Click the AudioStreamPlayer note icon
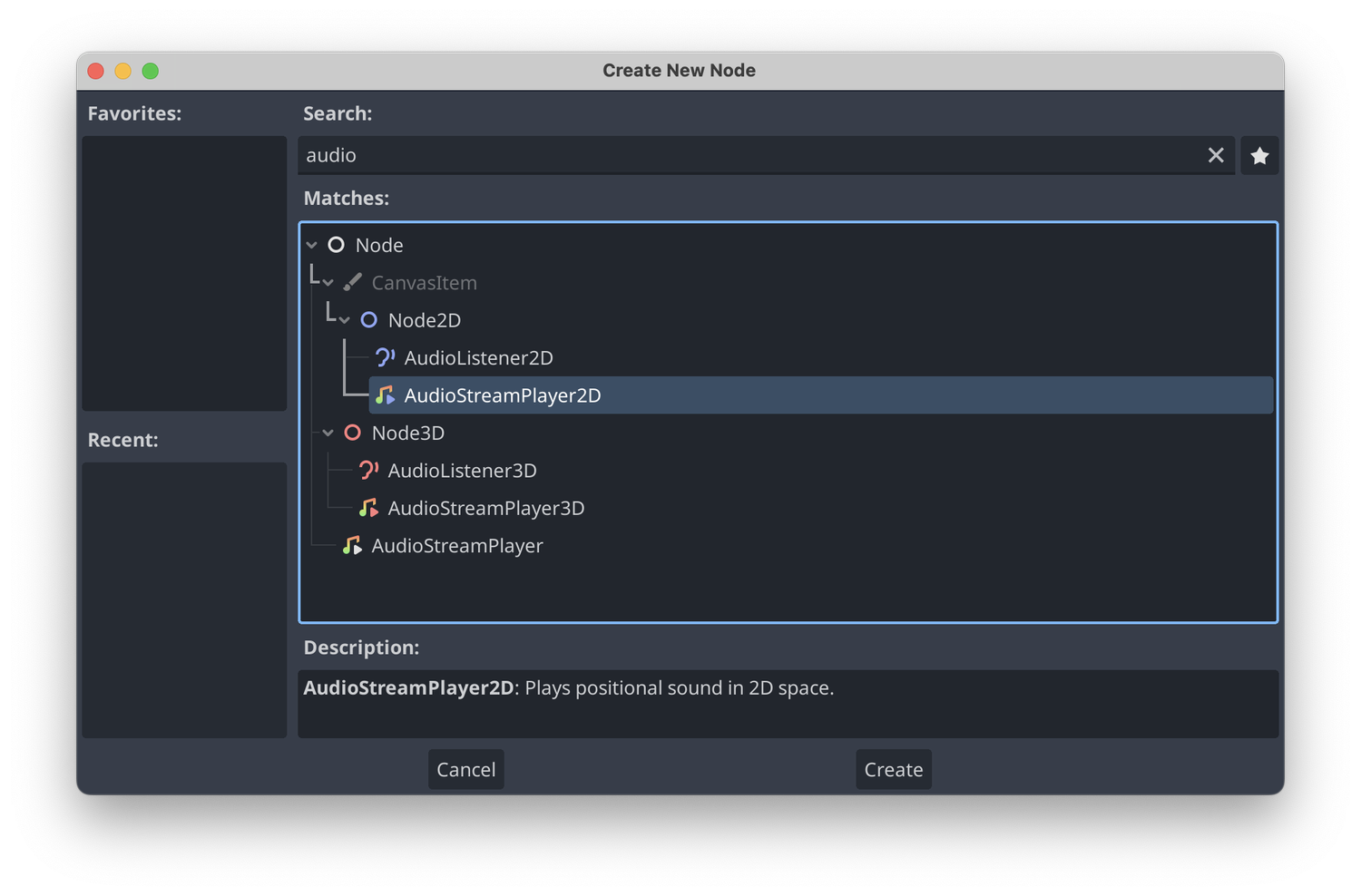1361x896 pixels. 352,545
